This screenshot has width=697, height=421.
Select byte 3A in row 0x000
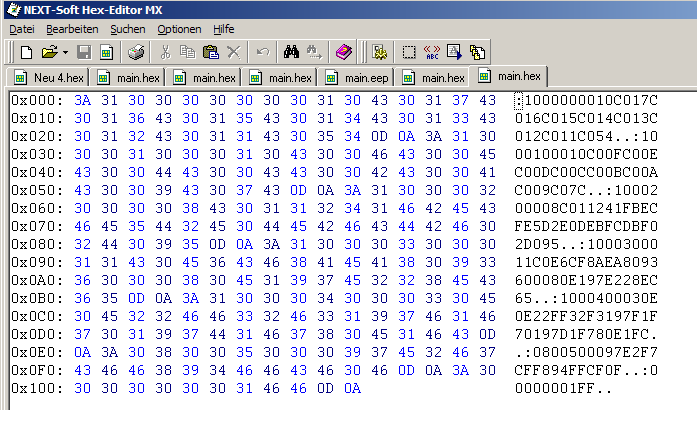[83, 100]
